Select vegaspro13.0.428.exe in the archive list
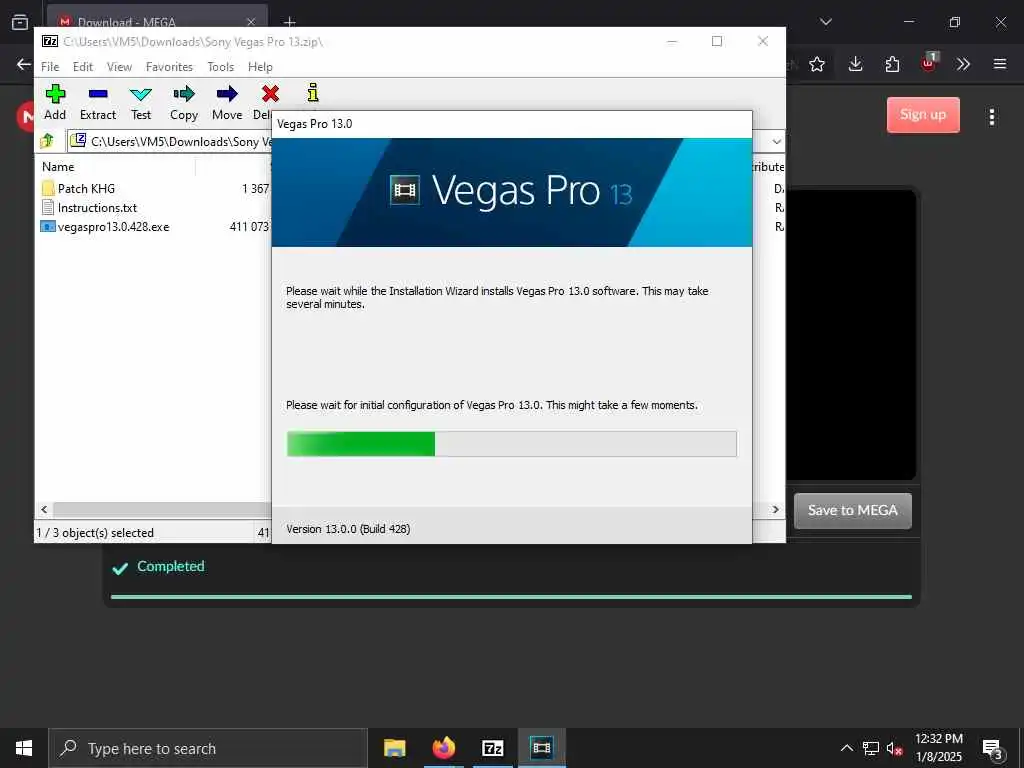 click(x=113, y=227)
